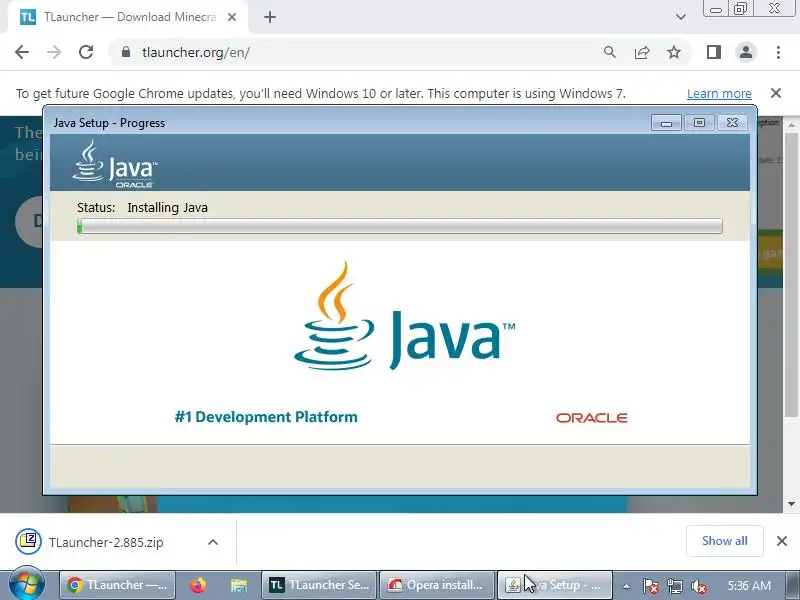The width and height of the screenshot is (800, 600).
Task: Maximize the Java Setup window
Action: tap(699, 123)
